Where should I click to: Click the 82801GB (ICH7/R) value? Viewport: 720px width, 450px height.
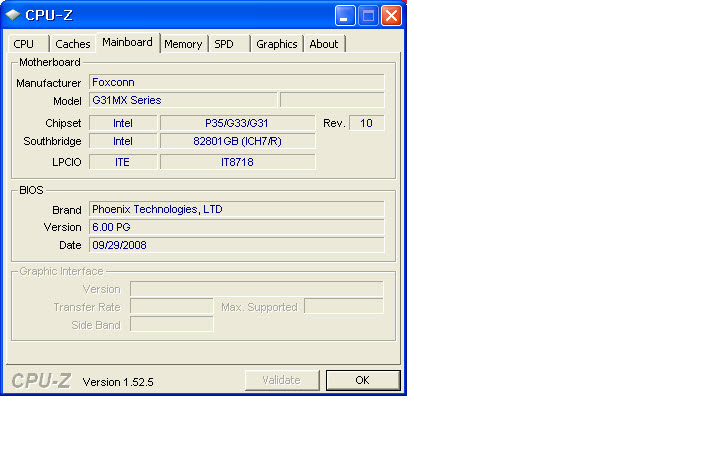click(x=237, y=141)
